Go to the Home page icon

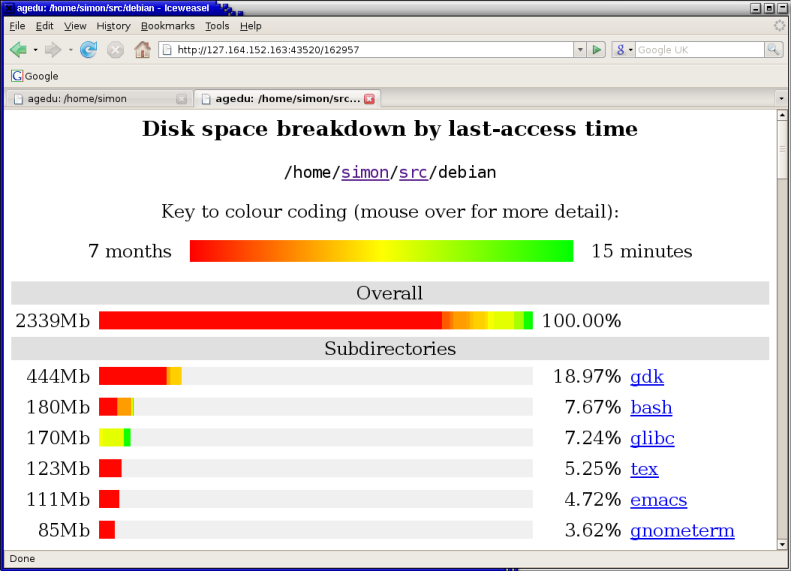tap(142, 49)
